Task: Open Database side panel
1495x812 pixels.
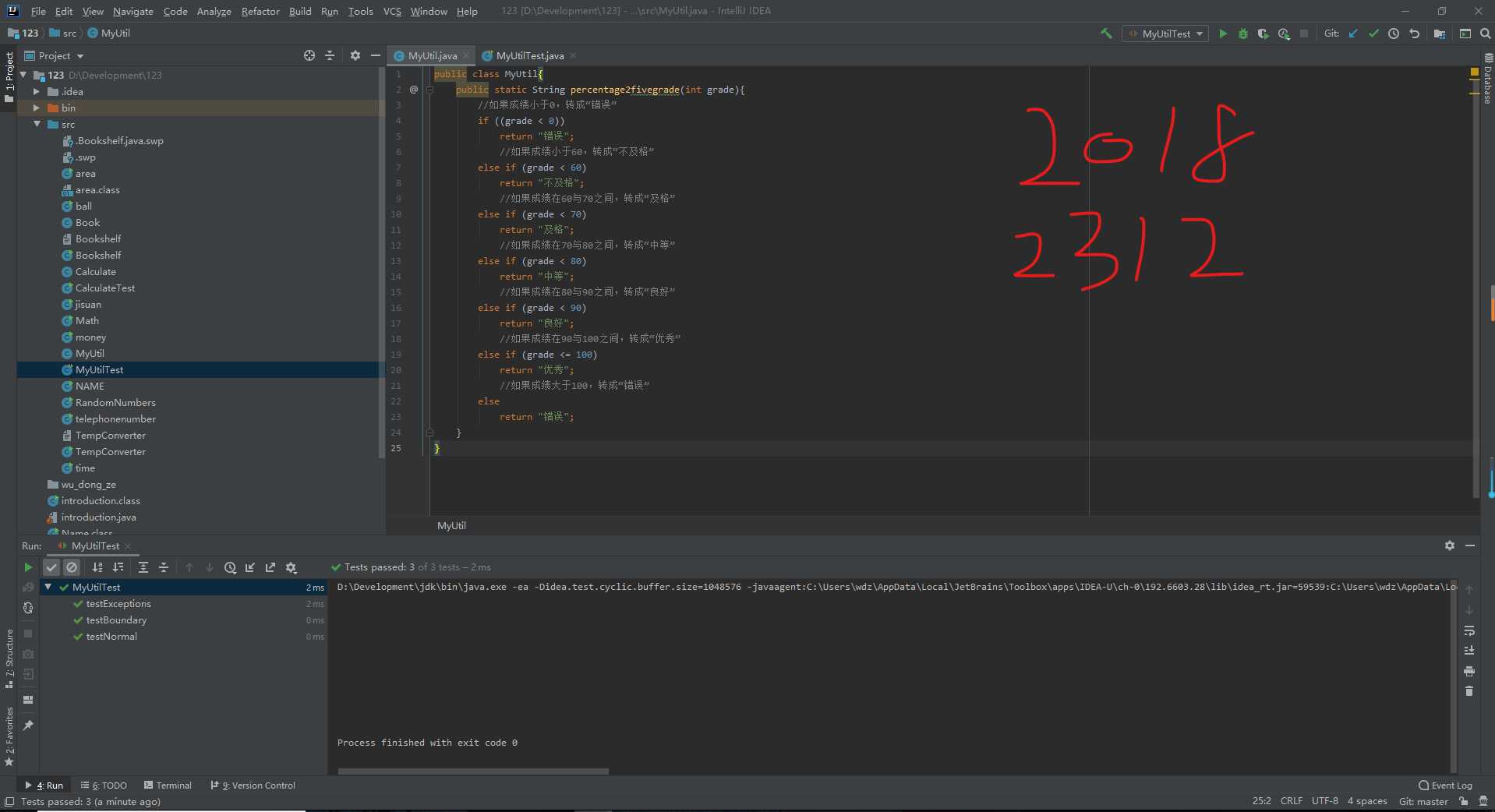Action: [1488, 79]
